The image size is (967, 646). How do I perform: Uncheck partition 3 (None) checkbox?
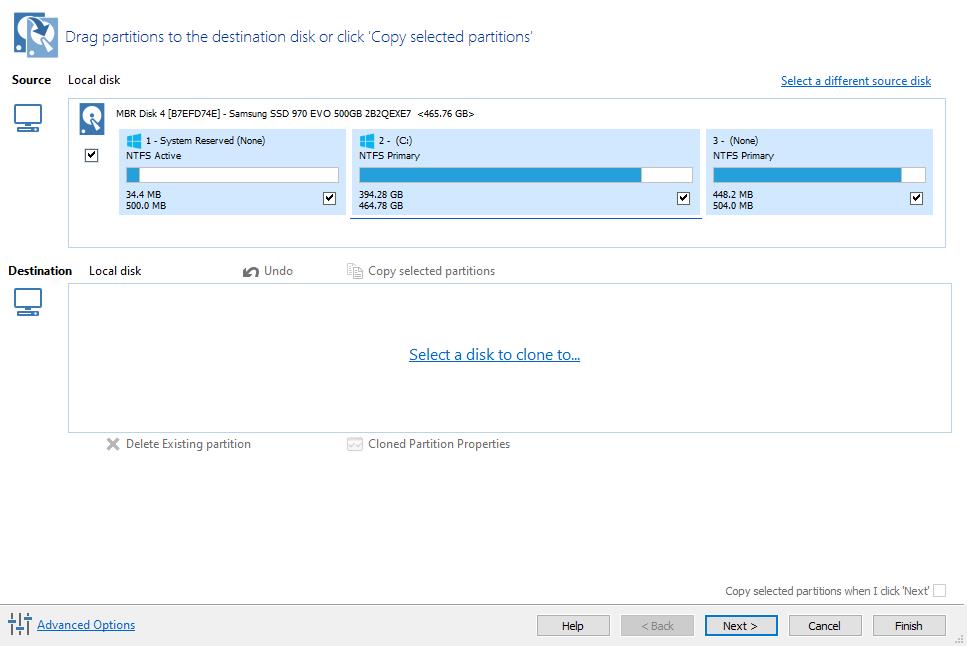coord(916,198)
